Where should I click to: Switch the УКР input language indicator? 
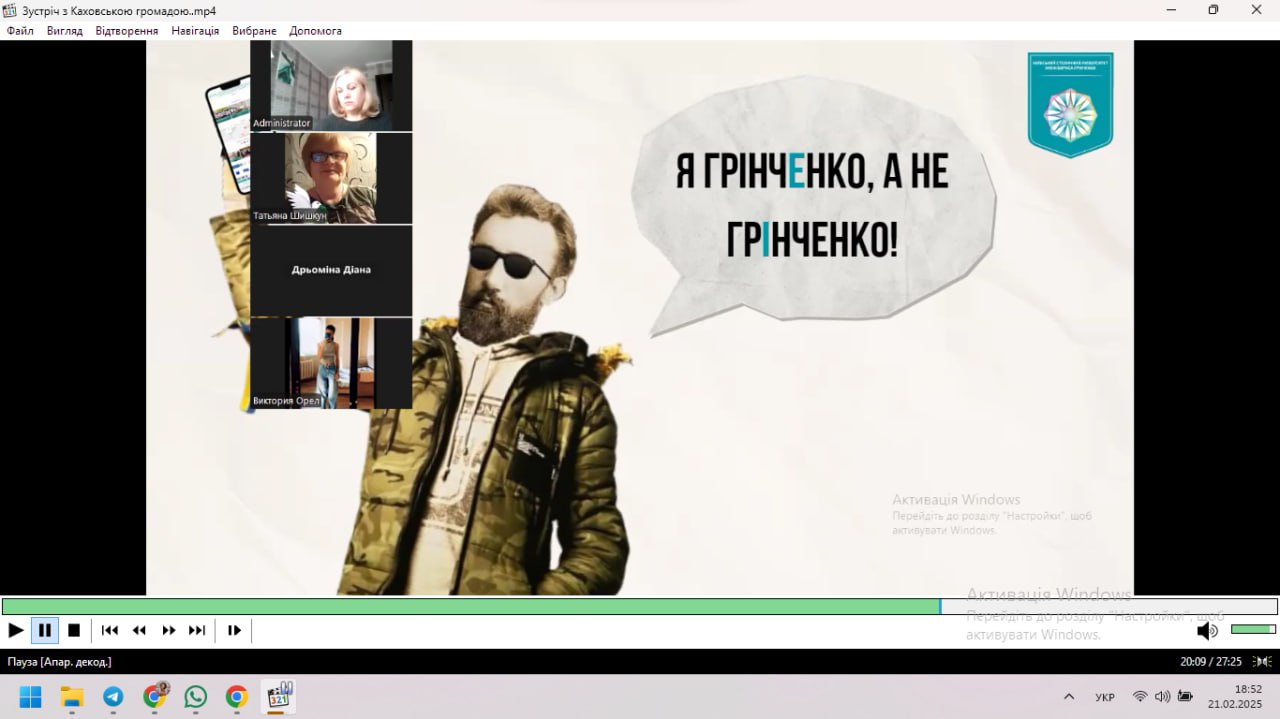click(x=1105, y=697)
